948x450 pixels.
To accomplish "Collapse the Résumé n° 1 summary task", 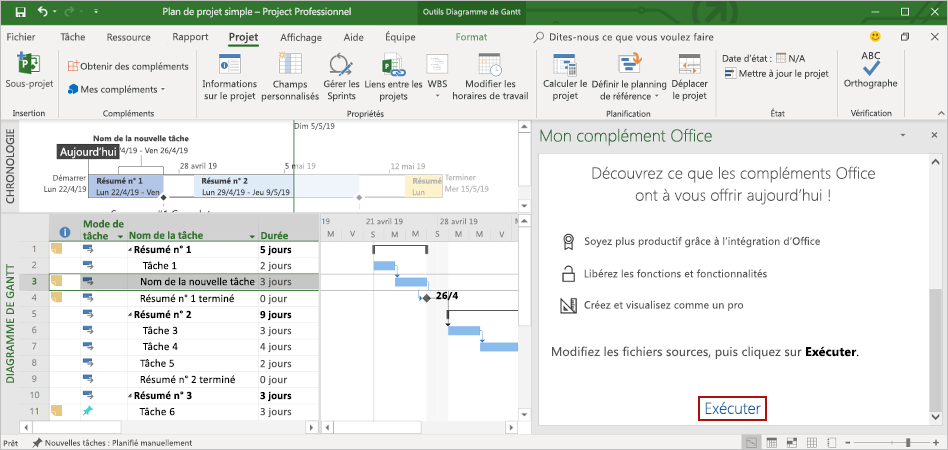I will (131, 249).
